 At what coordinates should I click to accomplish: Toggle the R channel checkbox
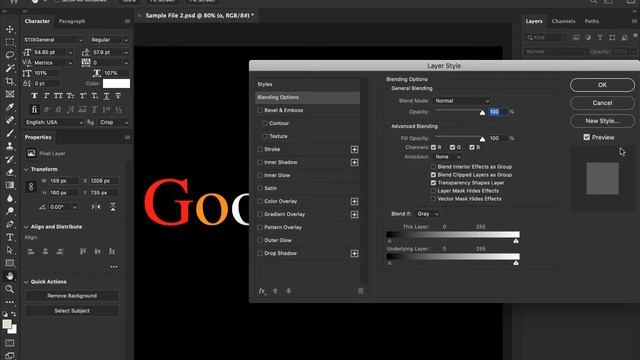pos(433,147)
